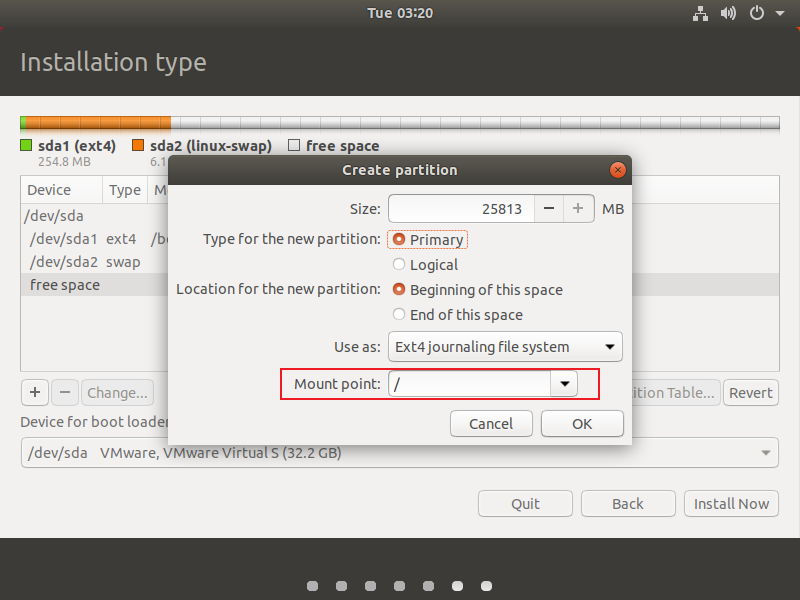Choose End of this space
The image size is (800, 600).
tap(458, 315)
